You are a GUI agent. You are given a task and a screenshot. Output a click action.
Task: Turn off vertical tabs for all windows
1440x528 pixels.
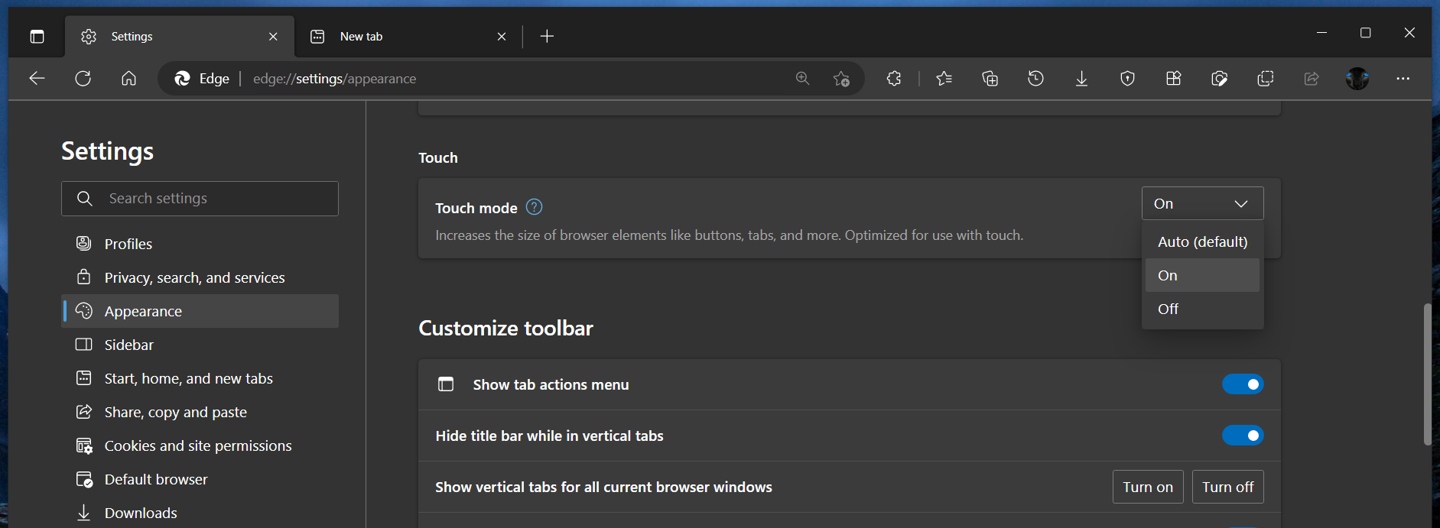coord(1228,487)
